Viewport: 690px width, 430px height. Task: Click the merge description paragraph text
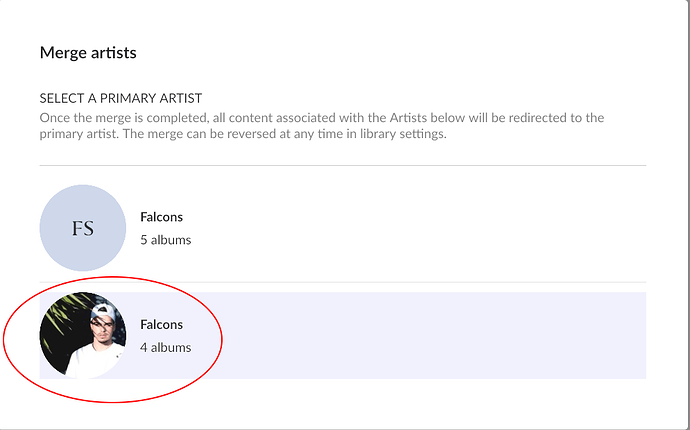(320, 126)
